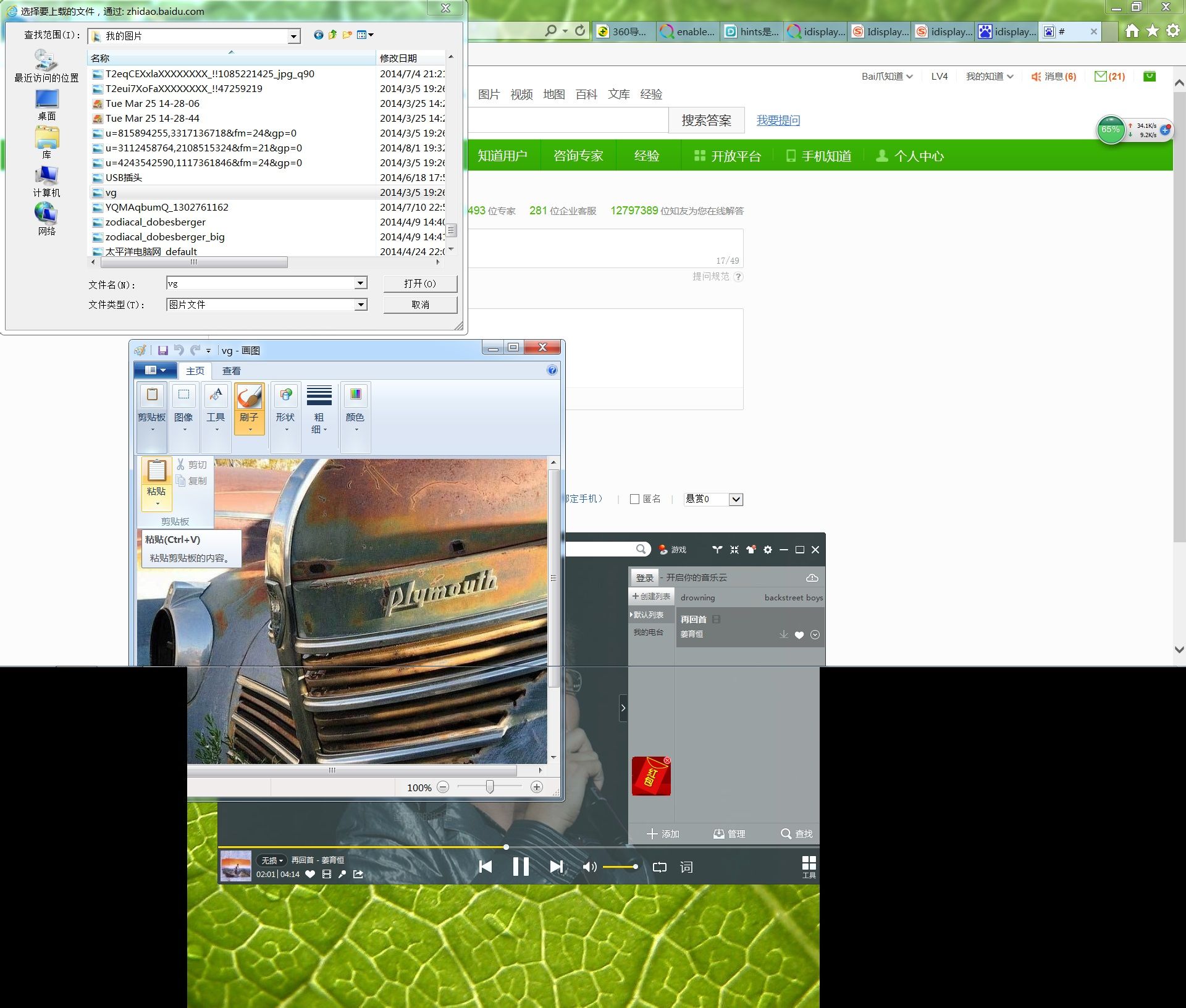Open the 文件类型 file type dropdown
The height and width of the screenshot is (1008, 1186).
click(360, 304)
